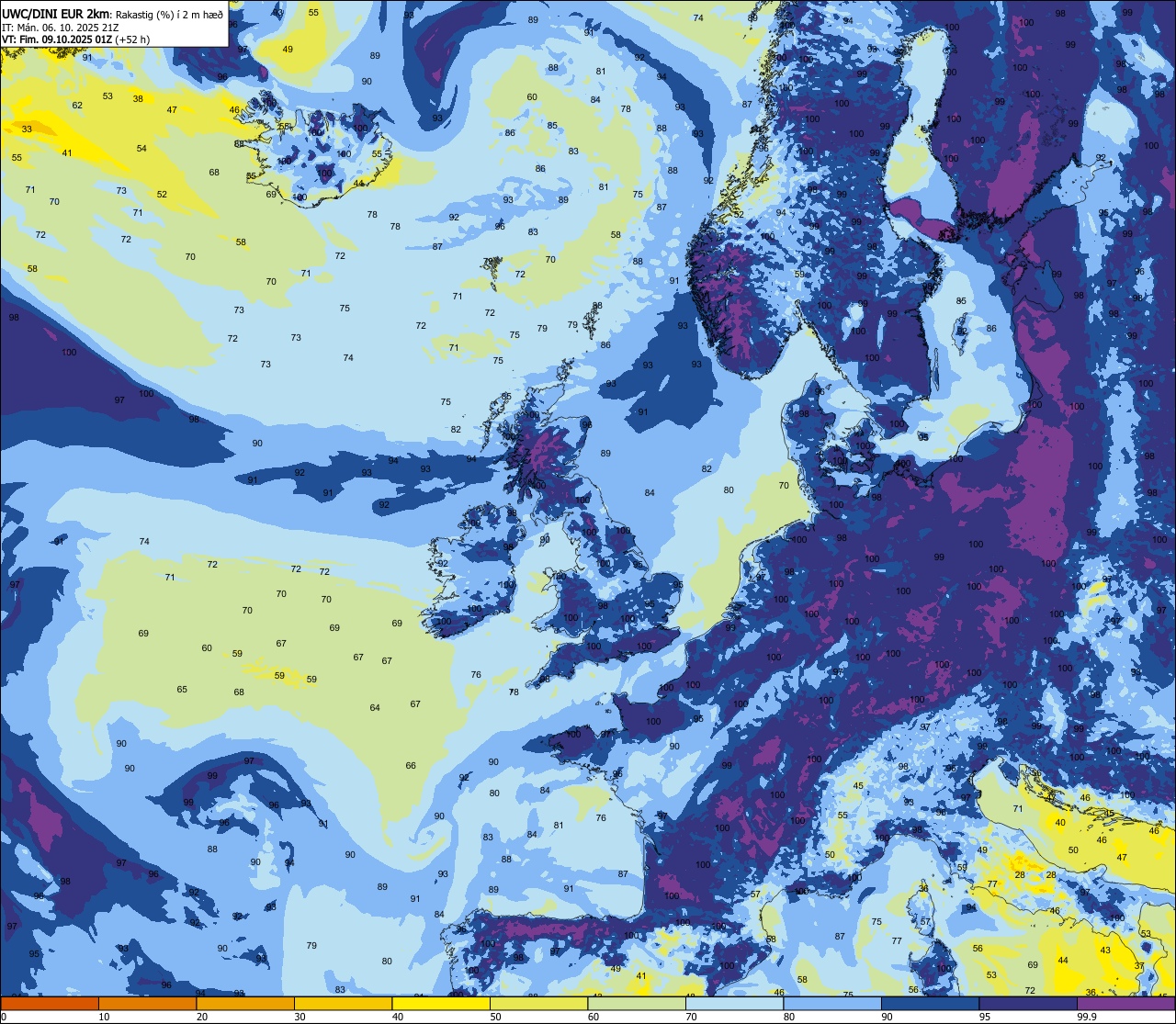The image size is (1176, 1024).
Task: Click the legend segment between 50 and 60
Action: click(x=538, y=1003)
